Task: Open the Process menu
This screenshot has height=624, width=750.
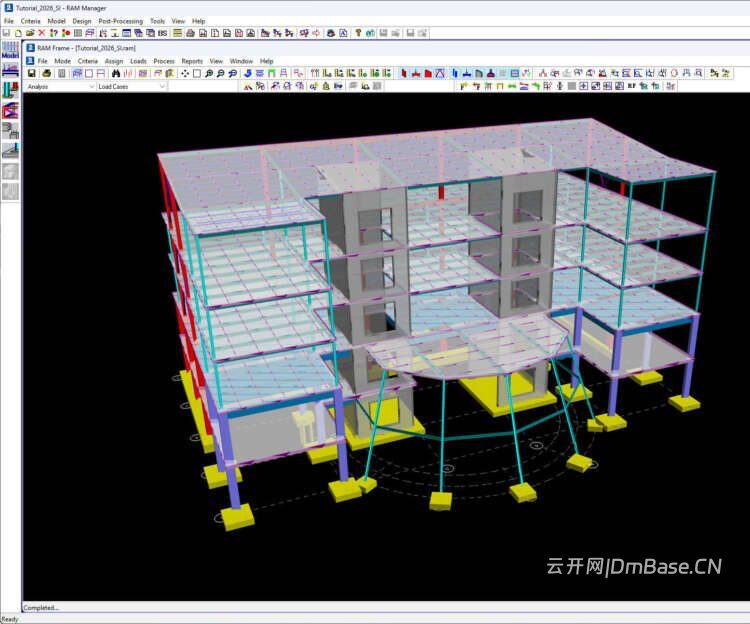Action: coord(164,61)
